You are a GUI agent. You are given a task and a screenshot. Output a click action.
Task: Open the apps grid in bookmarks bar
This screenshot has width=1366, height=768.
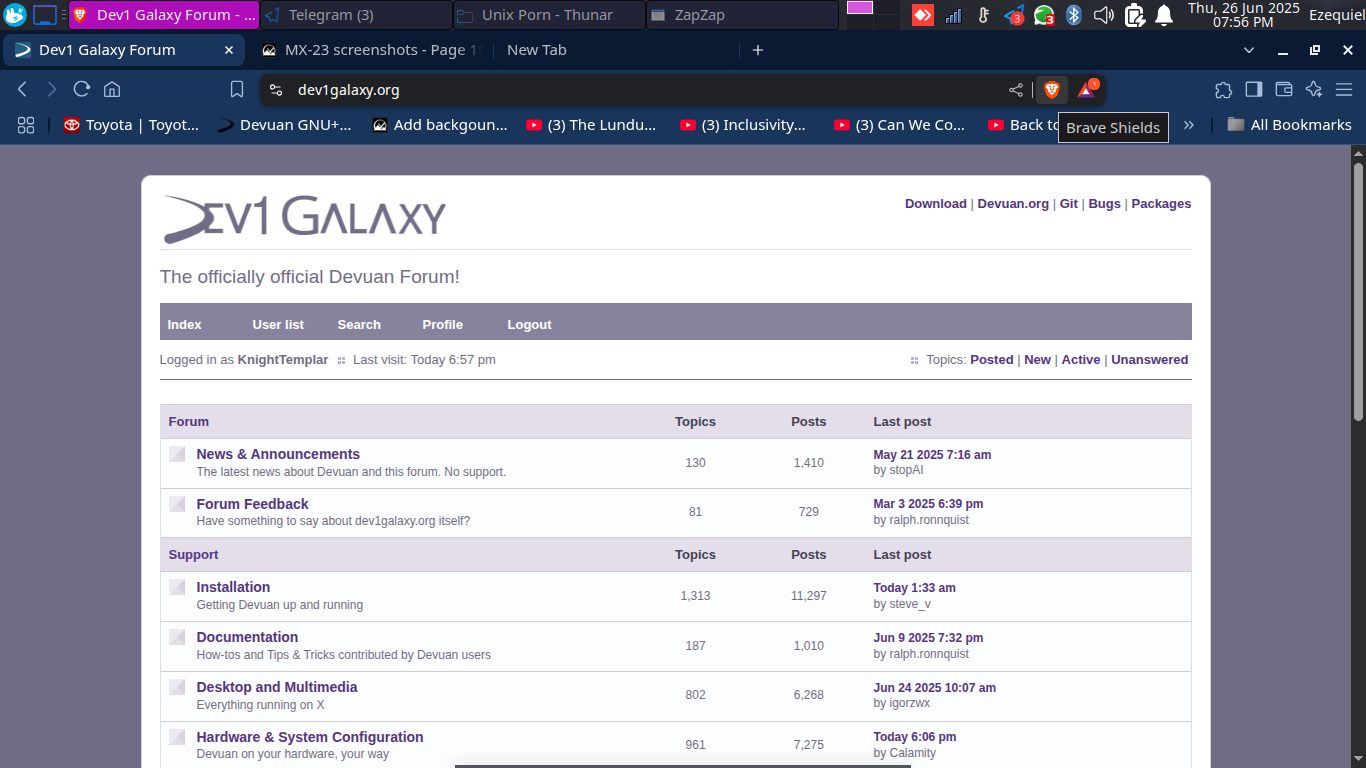click(26, 125)
